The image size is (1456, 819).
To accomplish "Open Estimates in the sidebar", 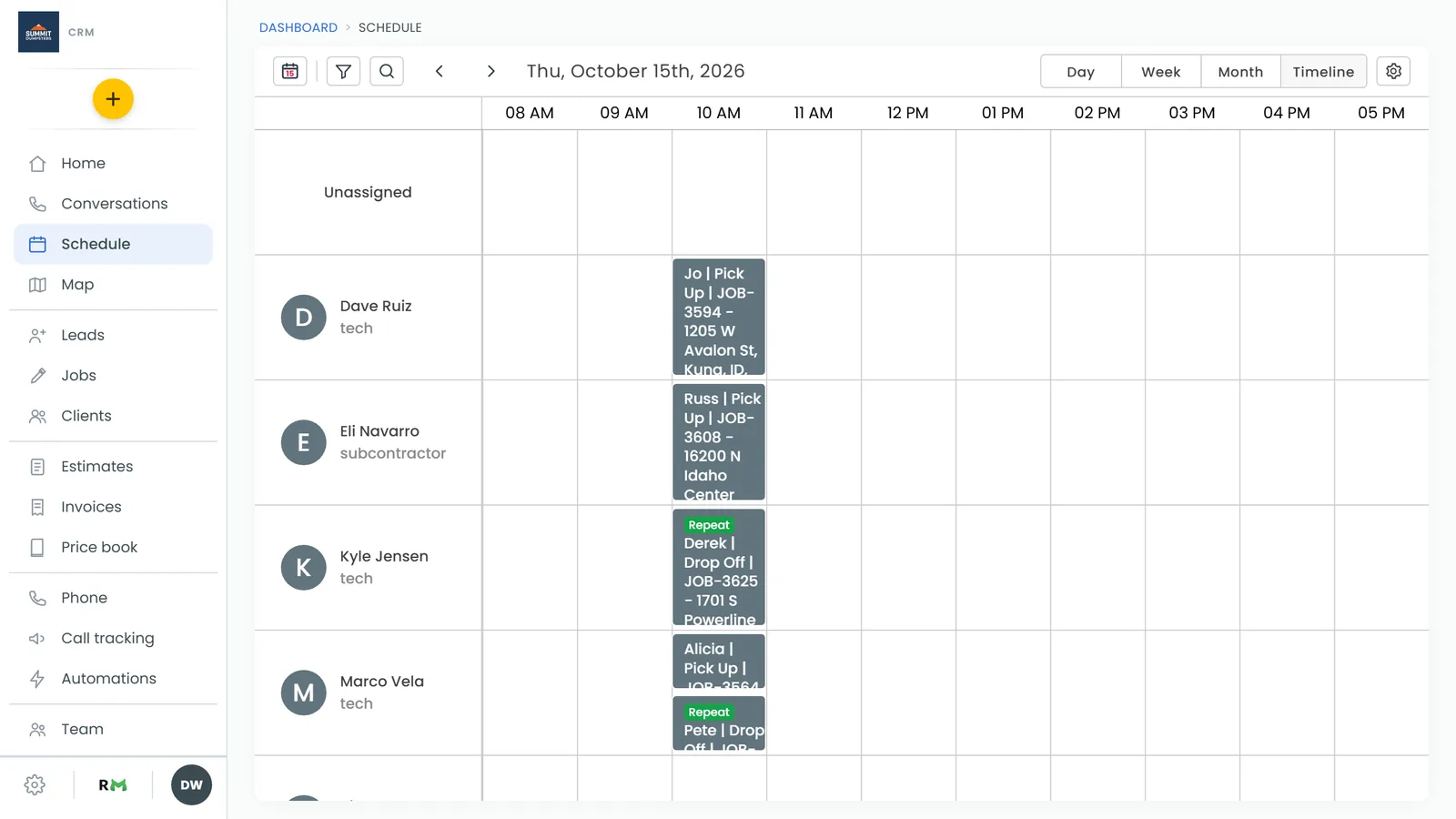I will 113,467.
